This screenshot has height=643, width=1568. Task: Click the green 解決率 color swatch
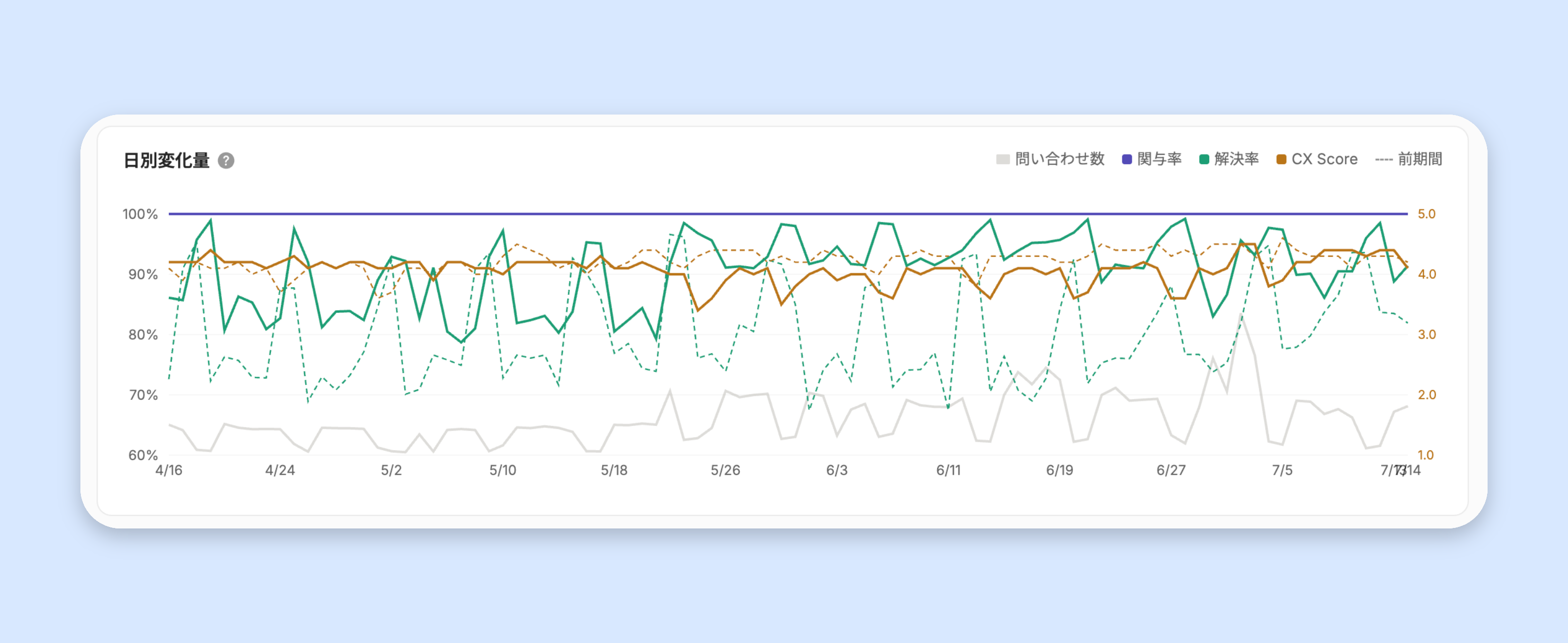coord(1204,159)
